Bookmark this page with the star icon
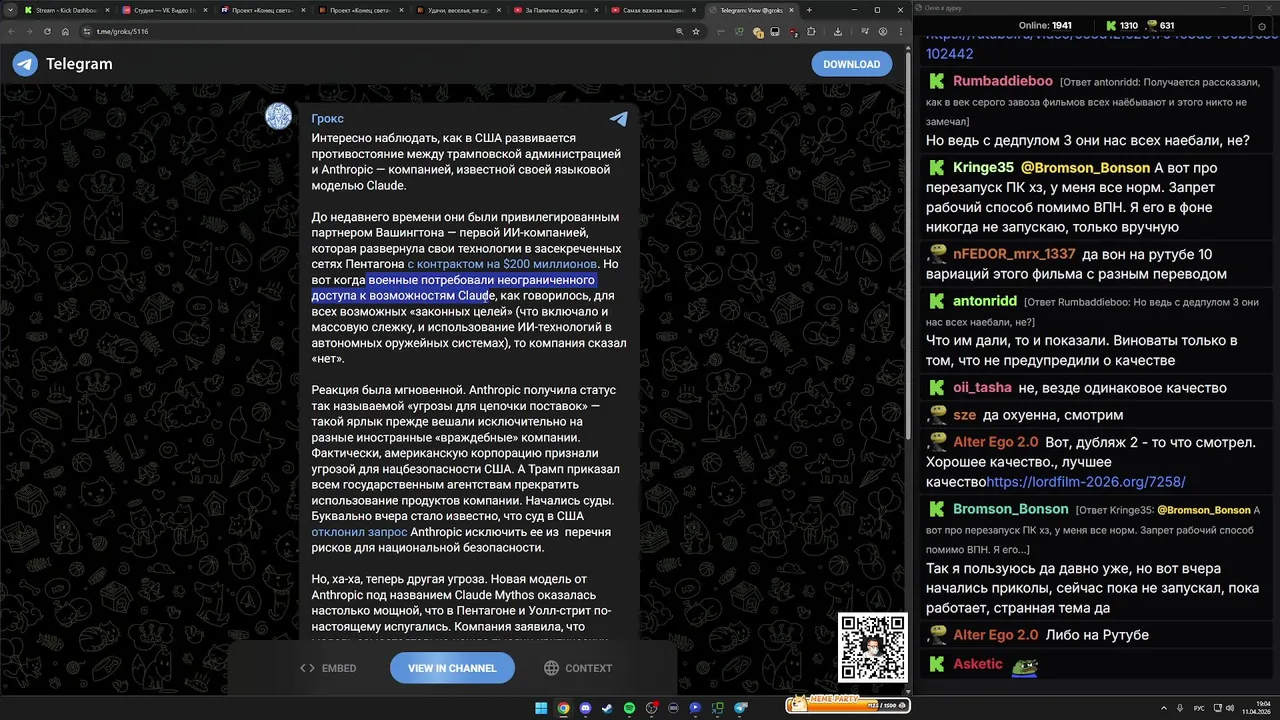Screen dimensions: 1280x720 (696, 31)
